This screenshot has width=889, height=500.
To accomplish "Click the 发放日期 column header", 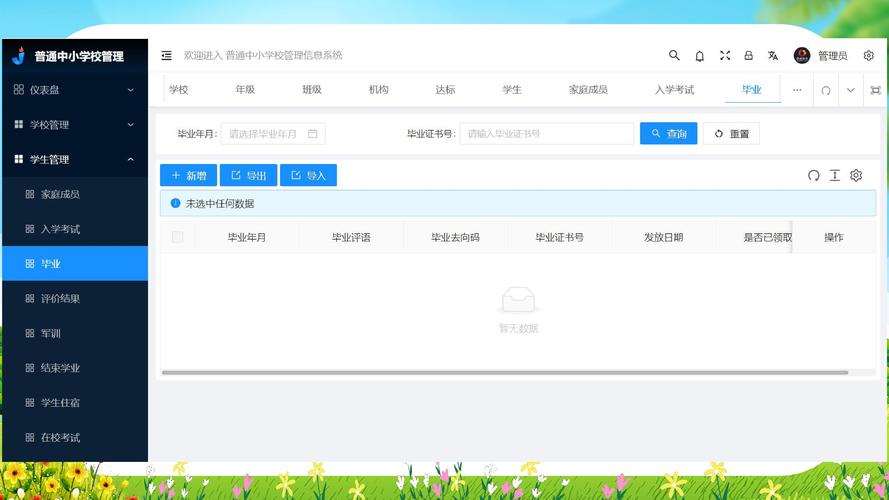I will tap(663, 238).
